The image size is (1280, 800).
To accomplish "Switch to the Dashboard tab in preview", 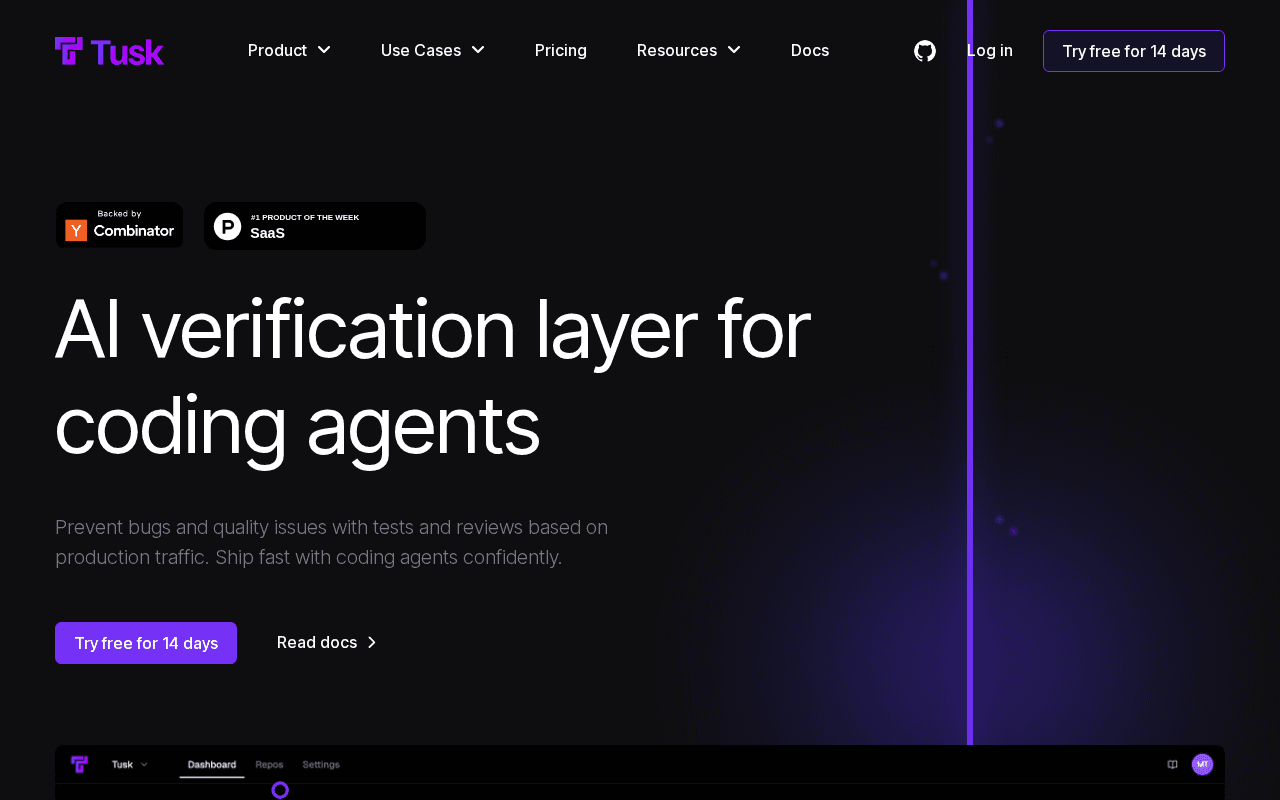I will pos(212,765).
